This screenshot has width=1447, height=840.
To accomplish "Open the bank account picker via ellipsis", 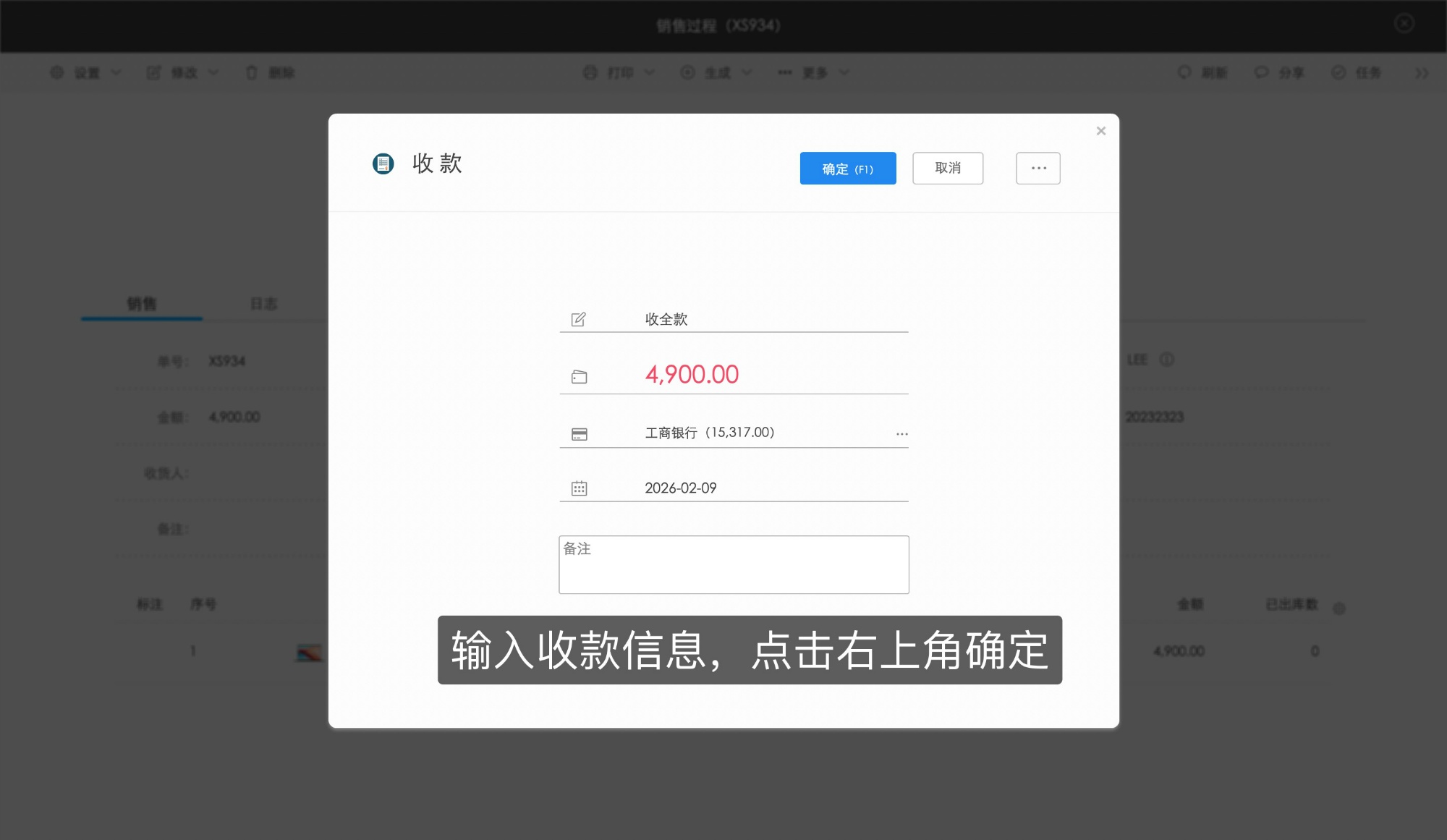I will point(901,433).
